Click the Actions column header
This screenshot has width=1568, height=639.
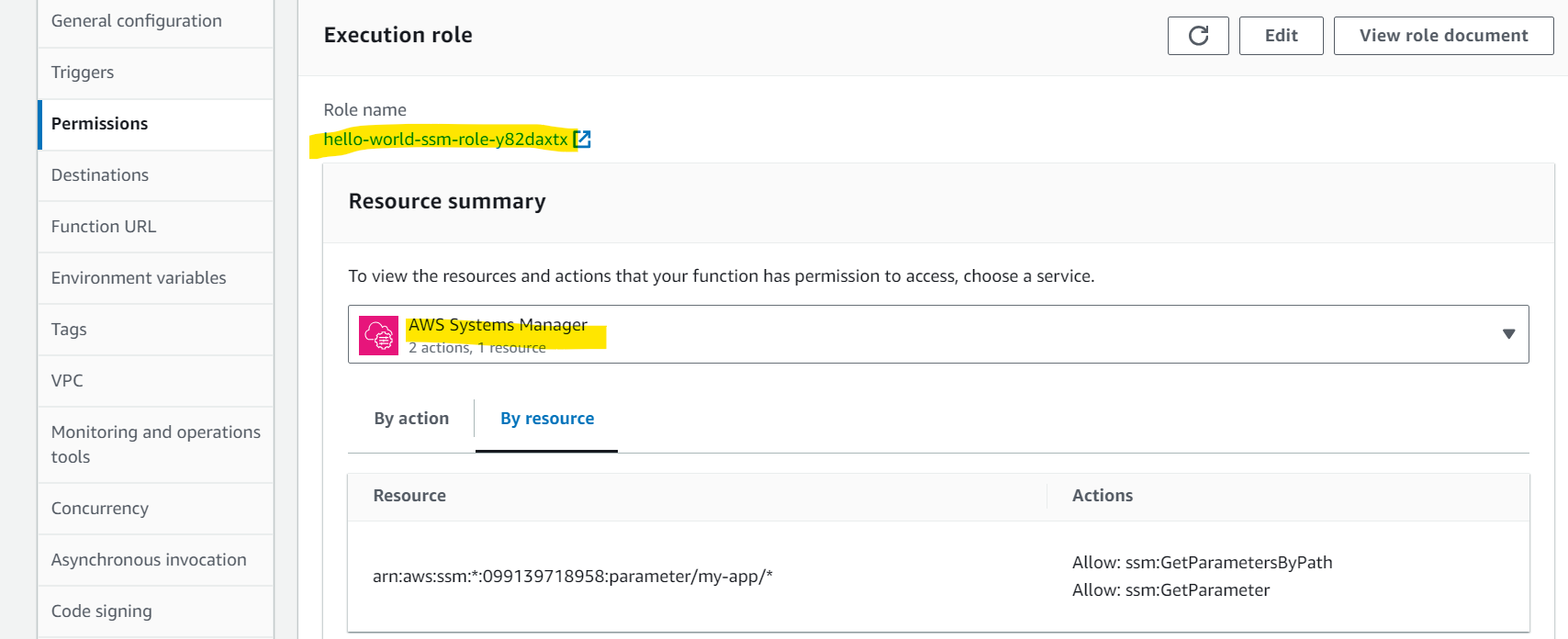1103,496
